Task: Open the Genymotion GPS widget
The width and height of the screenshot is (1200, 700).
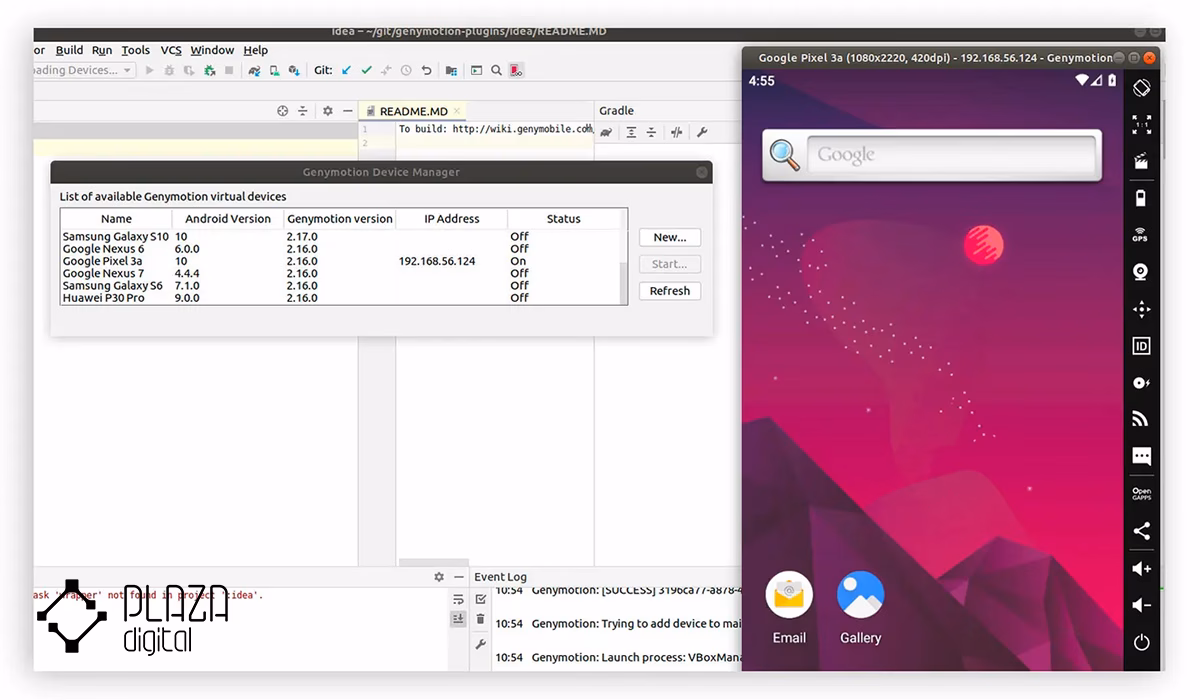Action: [1141, 235]
